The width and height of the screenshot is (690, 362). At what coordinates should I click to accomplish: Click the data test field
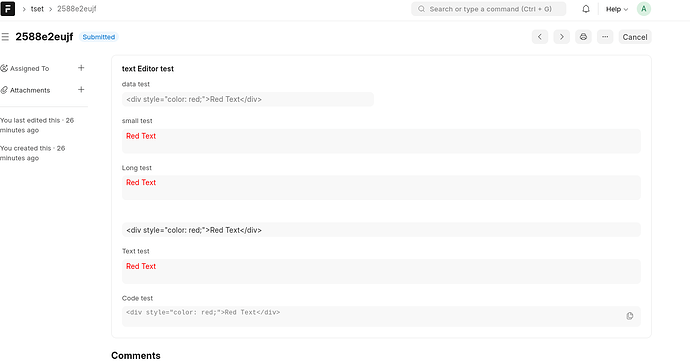coord(248,99)
